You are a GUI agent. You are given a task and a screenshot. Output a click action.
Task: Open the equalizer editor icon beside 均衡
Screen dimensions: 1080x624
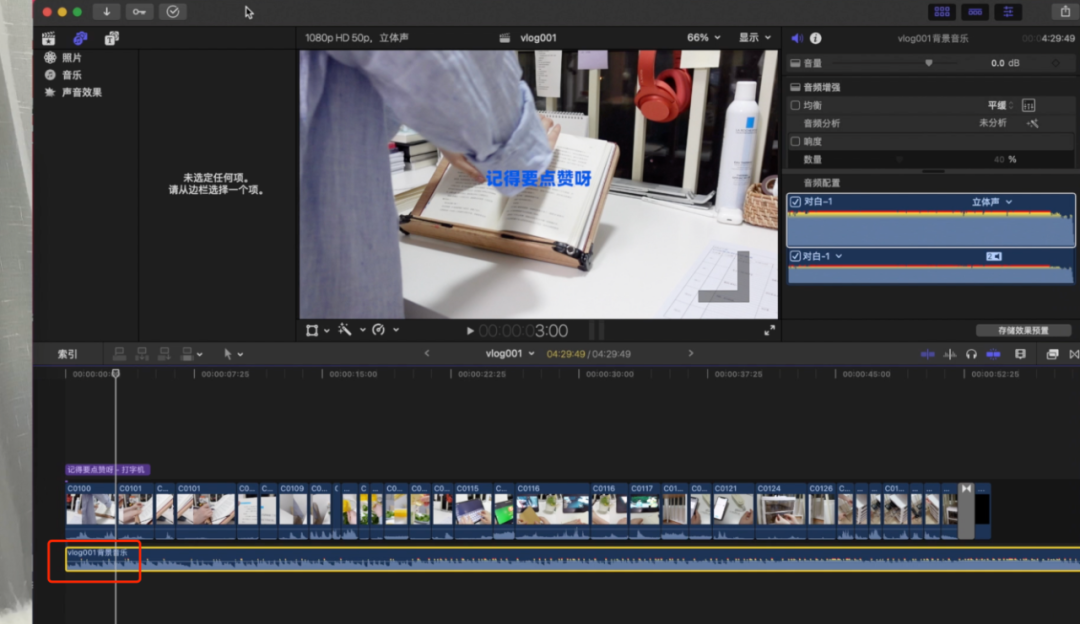(x=1028, y=105)
